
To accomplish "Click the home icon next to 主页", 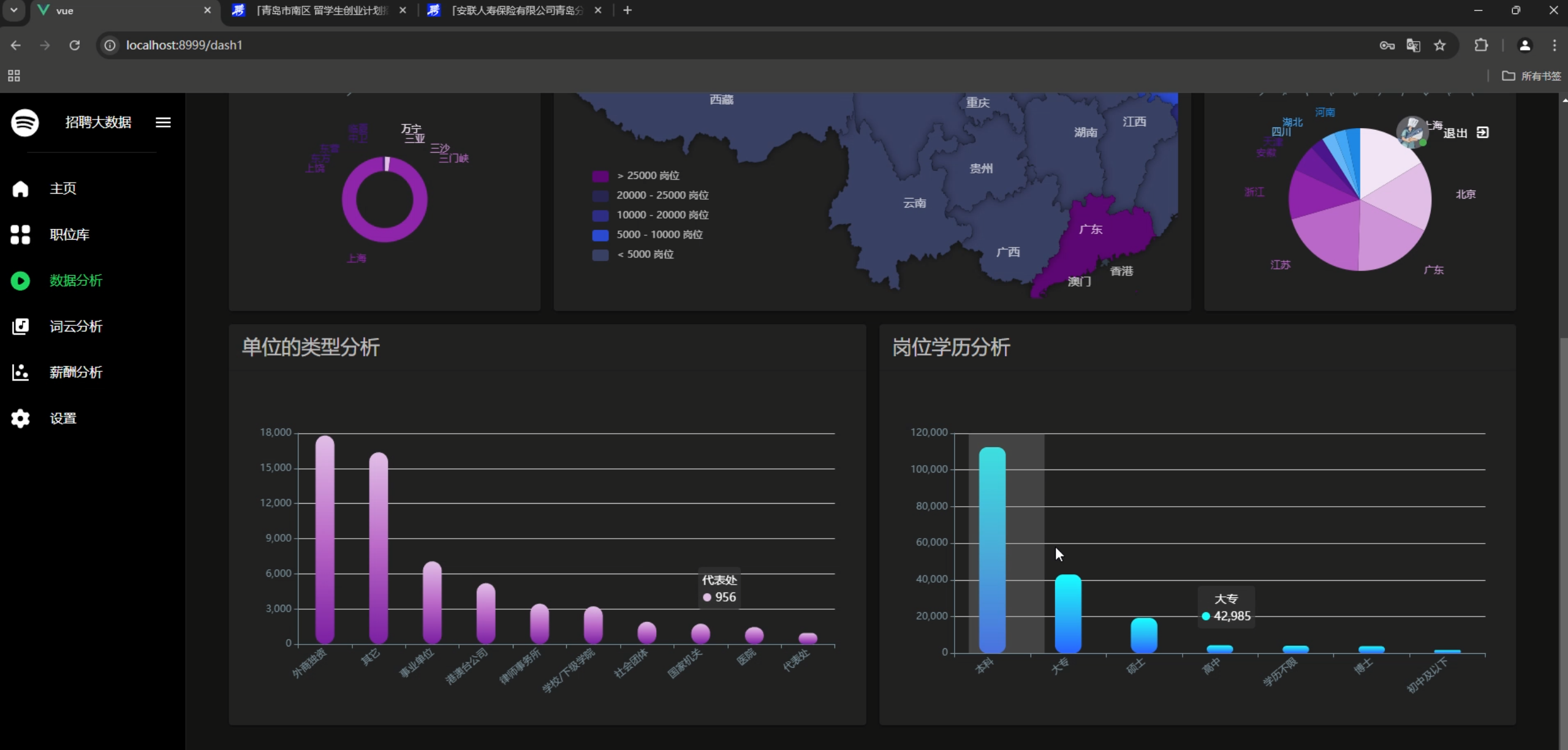I will pos(20,189).
